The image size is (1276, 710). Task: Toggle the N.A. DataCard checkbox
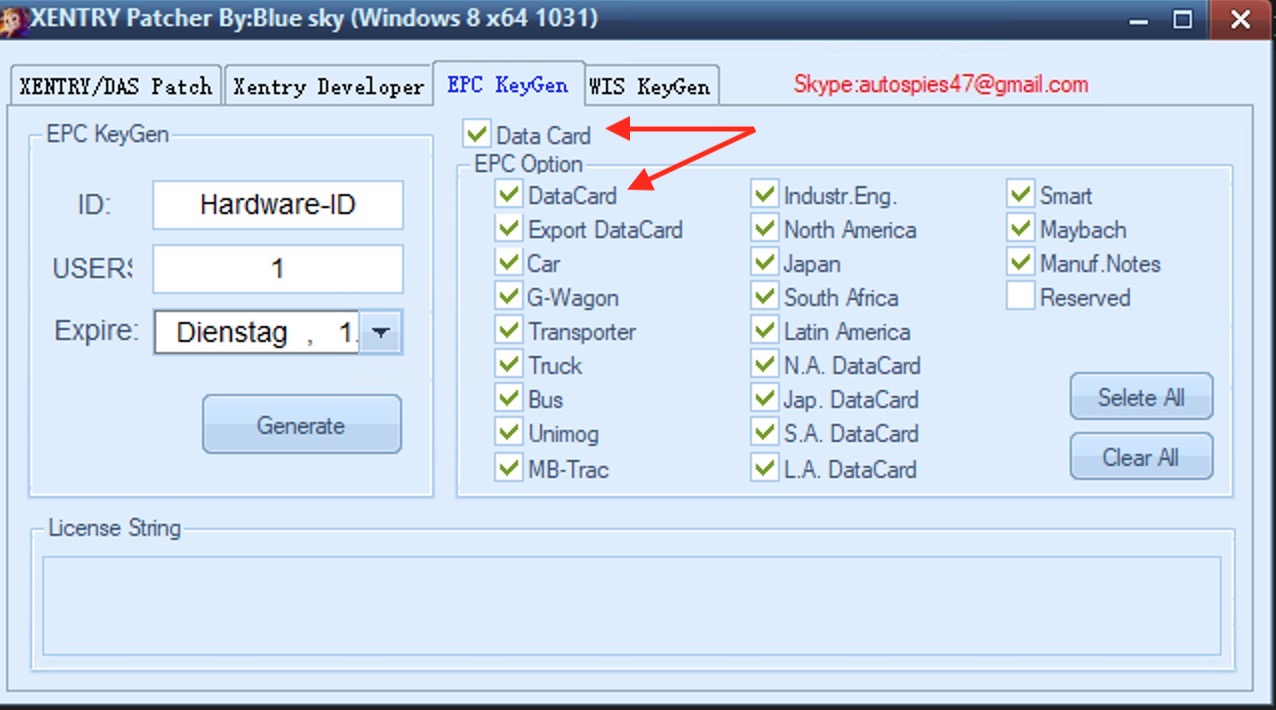point(764,365)
